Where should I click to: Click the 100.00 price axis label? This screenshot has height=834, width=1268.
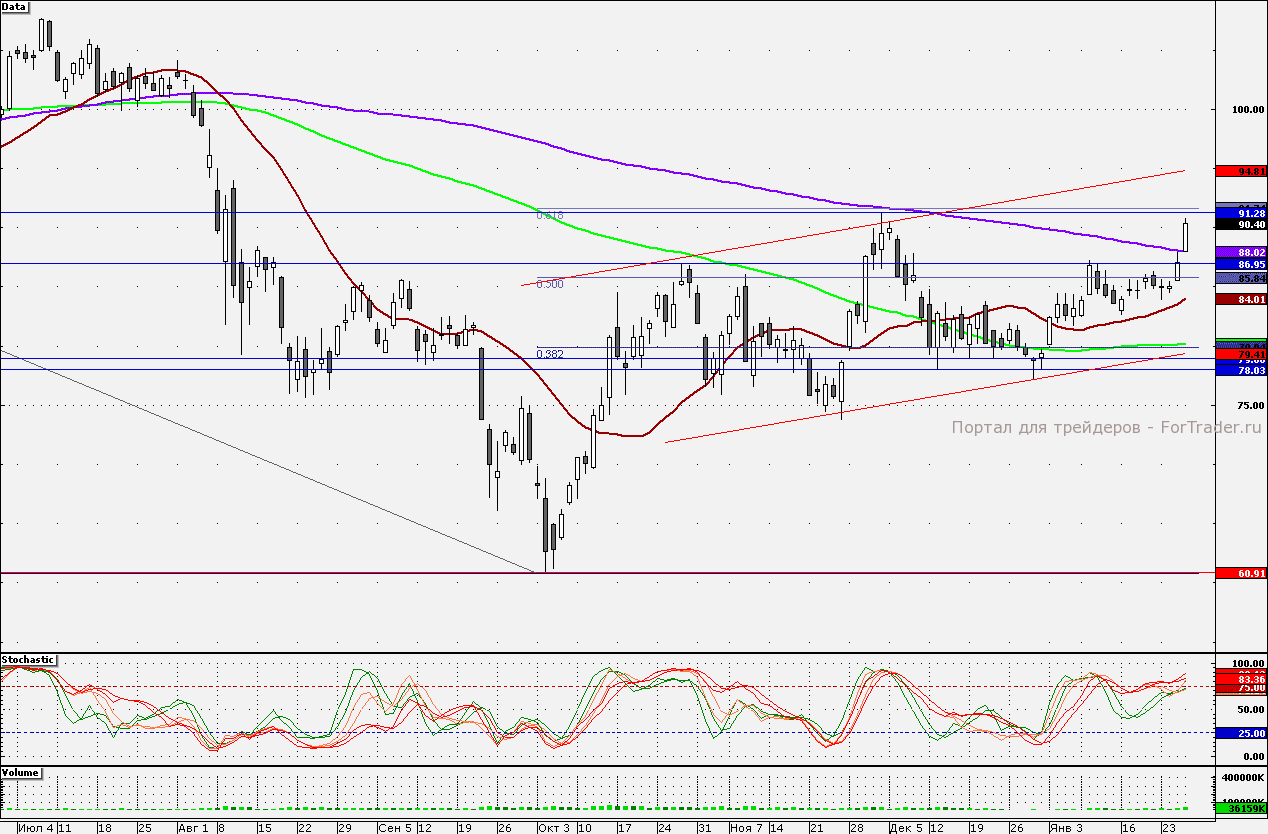pos(1238,110)
